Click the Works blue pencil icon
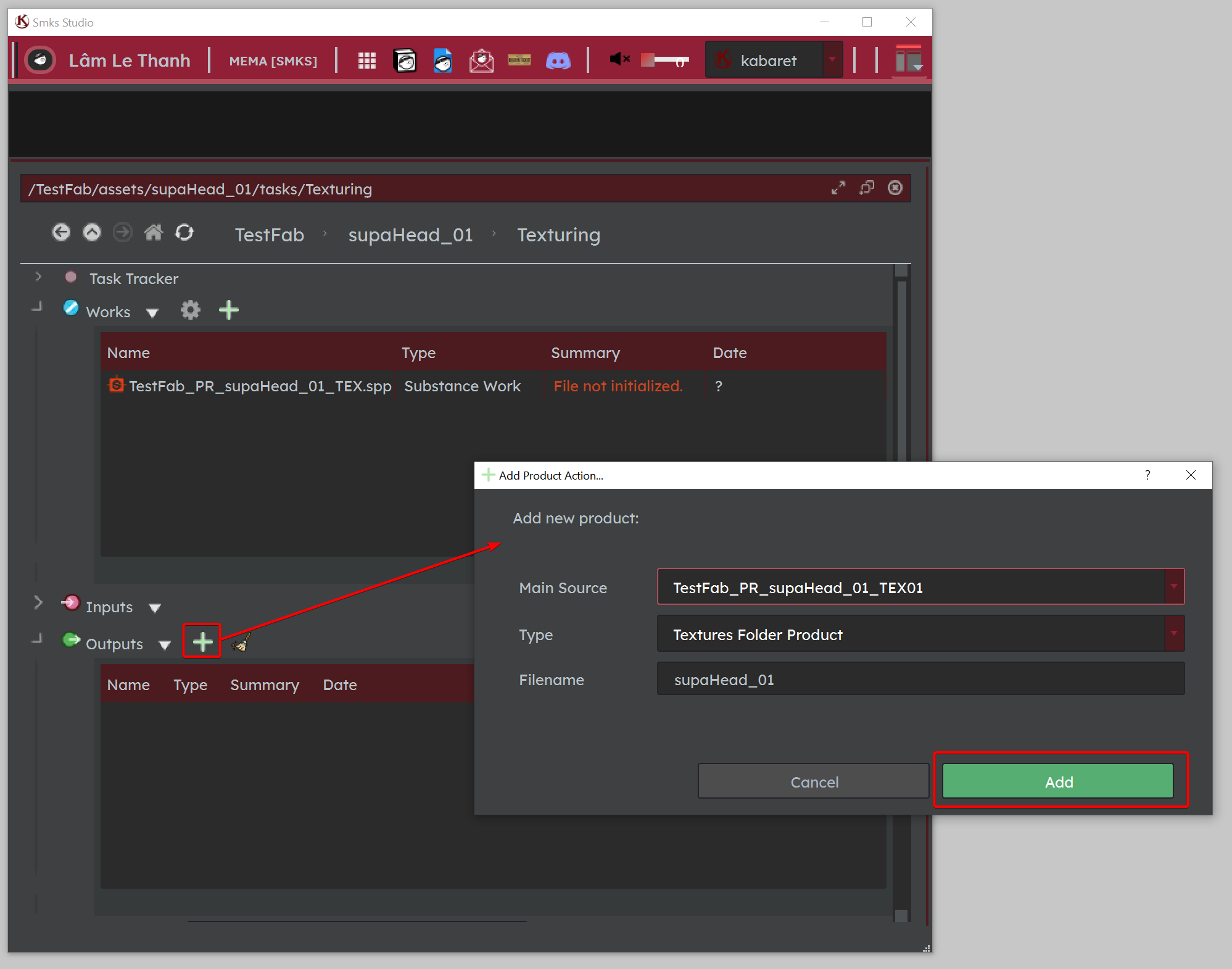Viewport: 1232px width, 969px height. point(71,307)
